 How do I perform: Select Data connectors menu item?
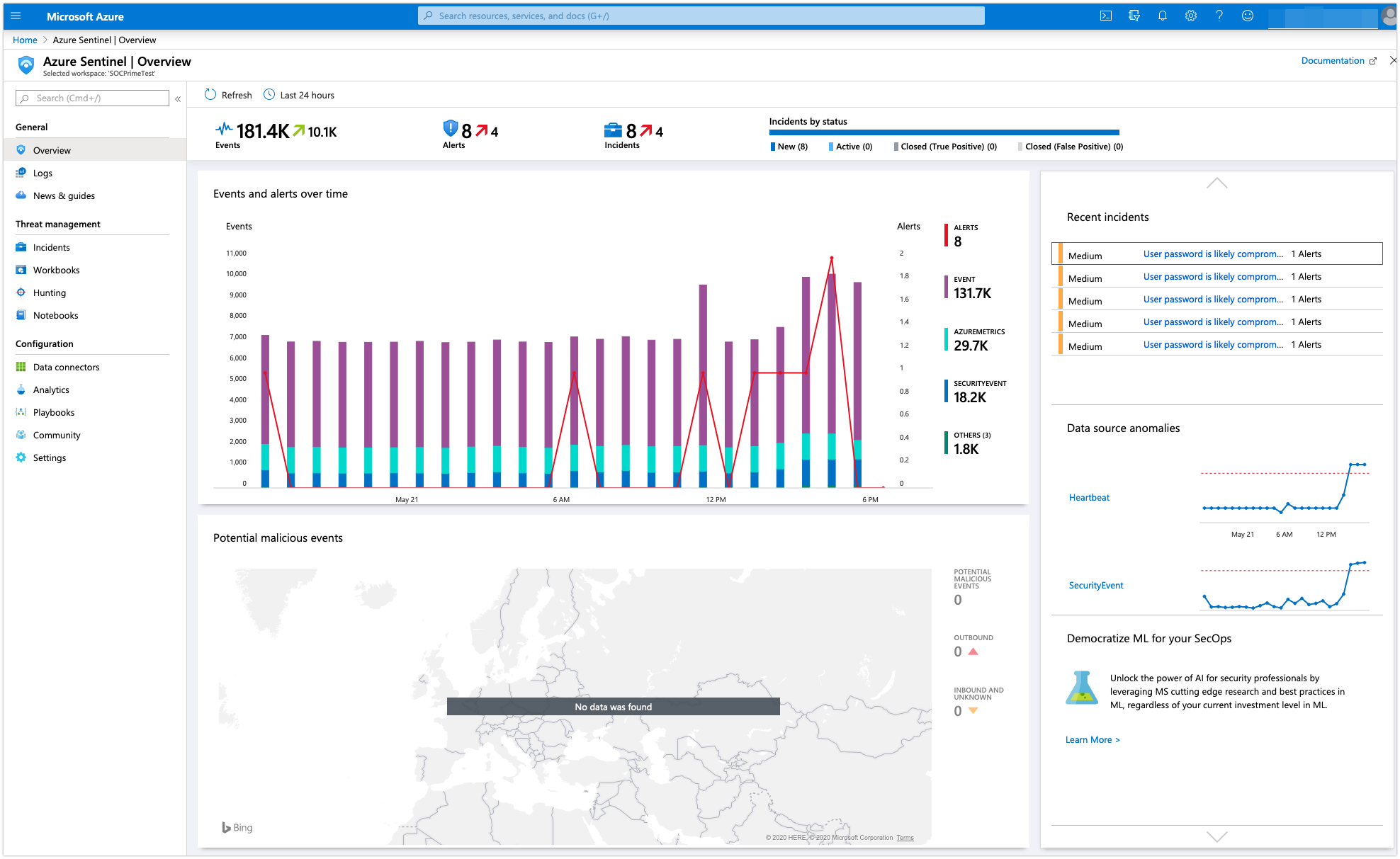pos(66,367)
